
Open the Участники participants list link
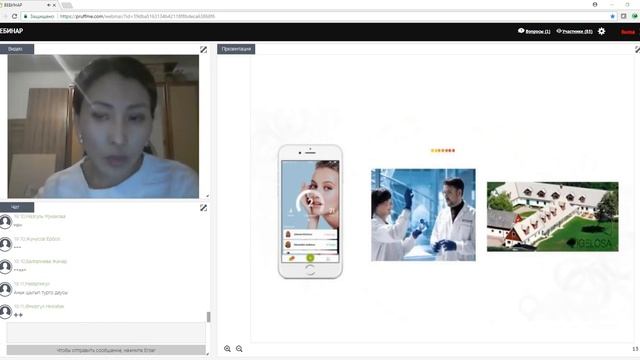pyautogui.click(x=574, y=31)
